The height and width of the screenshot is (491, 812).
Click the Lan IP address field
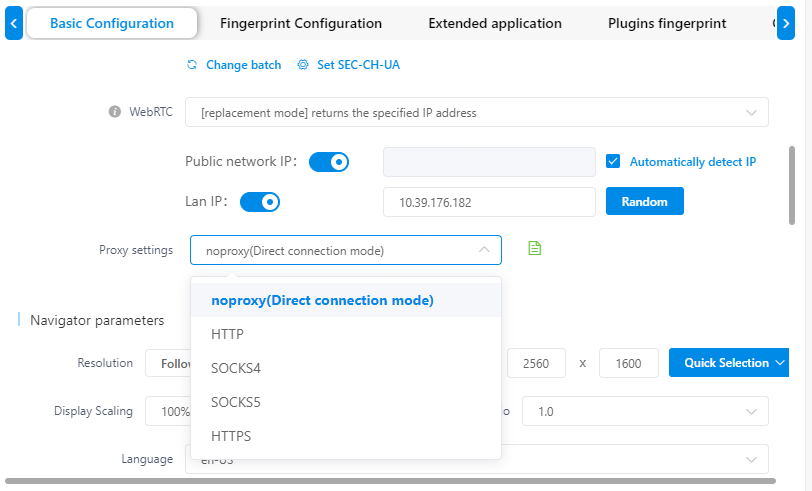pyautogui.click(x=489, y=202)
